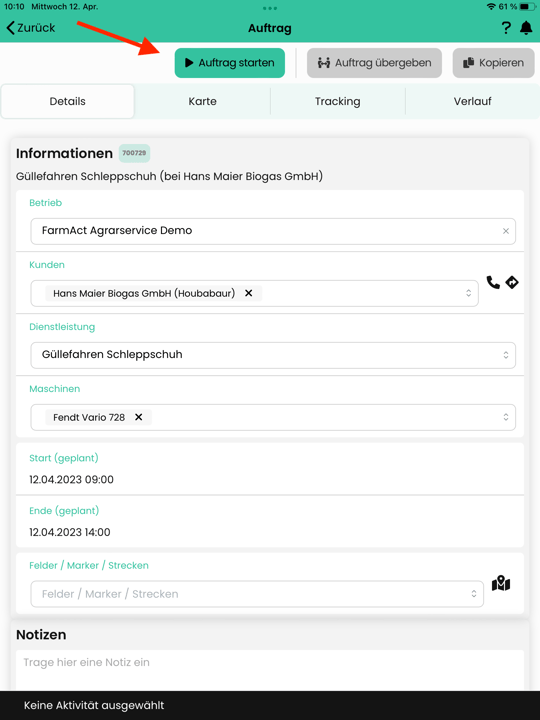Open the map icon beside Felder field

tap(501, 584)
